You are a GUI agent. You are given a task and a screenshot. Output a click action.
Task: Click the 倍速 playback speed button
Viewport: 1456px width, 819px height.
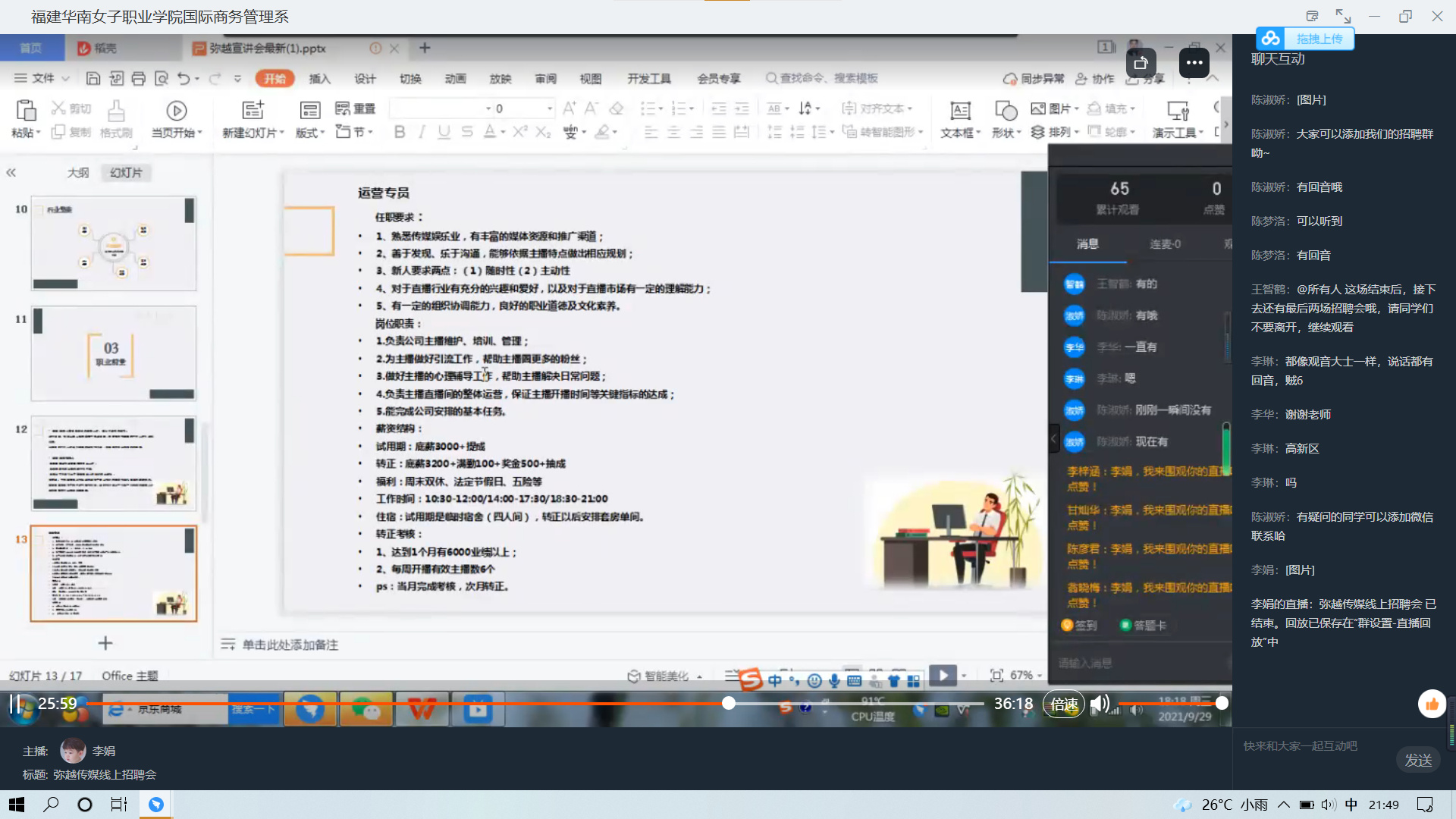[x=1064, y=704]
